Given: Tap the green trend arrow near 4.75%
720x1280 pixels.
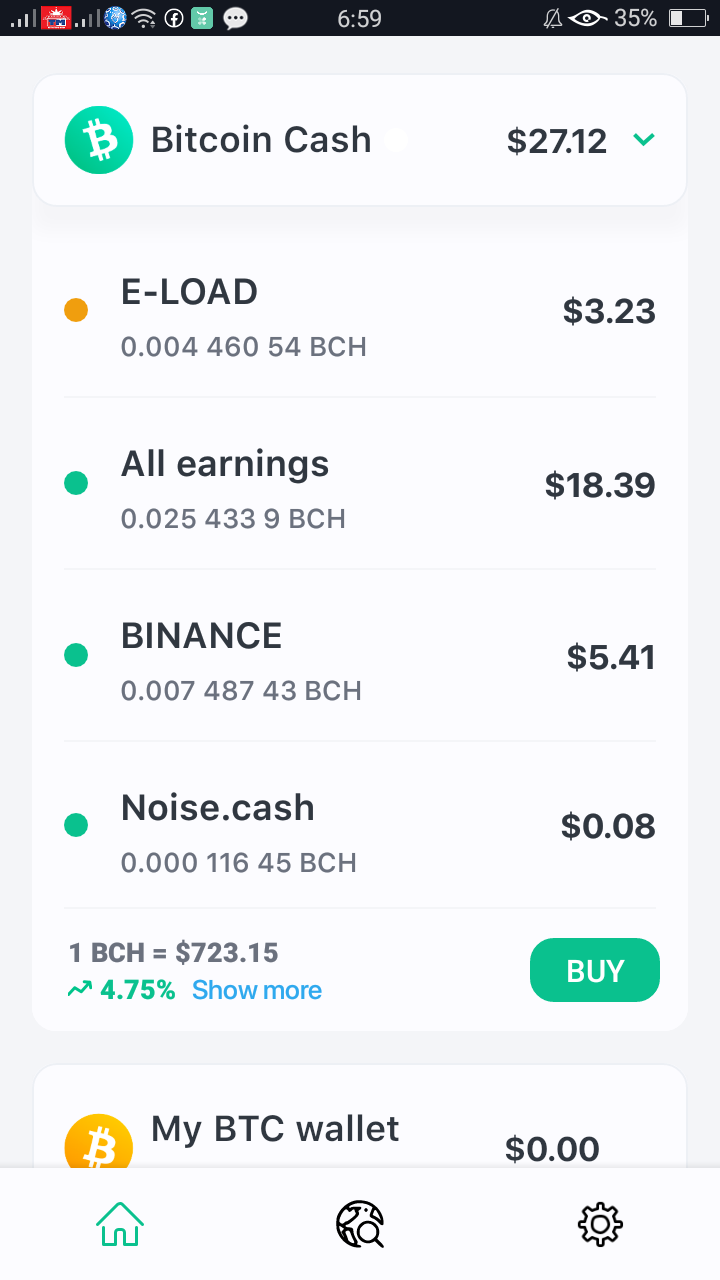Looking at the screenshot, I should click(x=80, y=990).
